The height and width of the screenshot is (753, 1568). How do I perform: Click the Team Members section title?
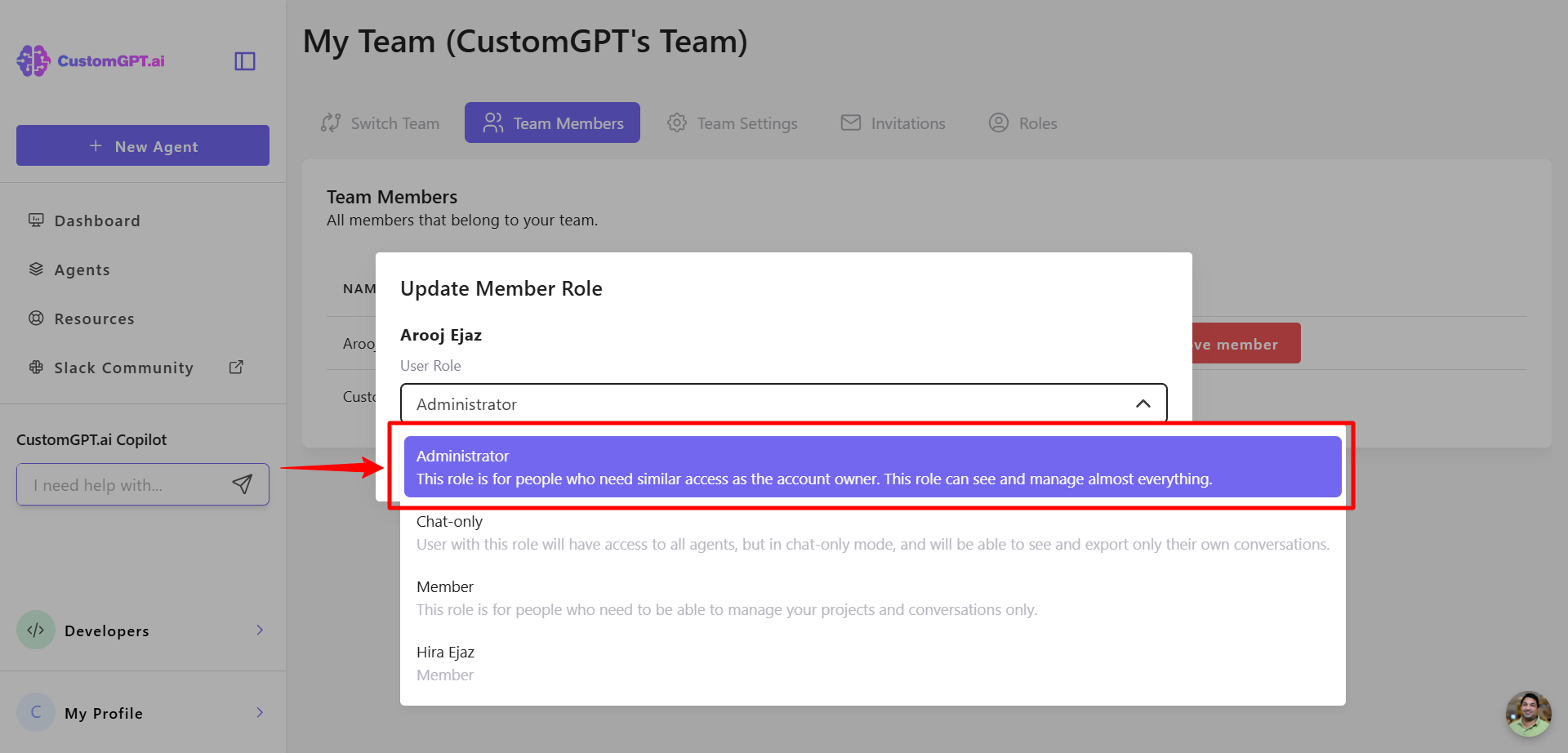[x=392, y=197]
